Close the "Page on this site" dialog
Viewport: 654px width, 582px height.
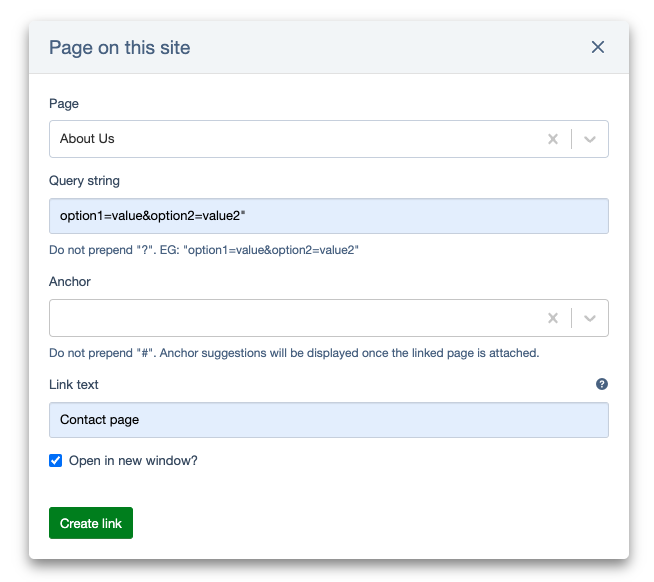click(x=598, y=47)
